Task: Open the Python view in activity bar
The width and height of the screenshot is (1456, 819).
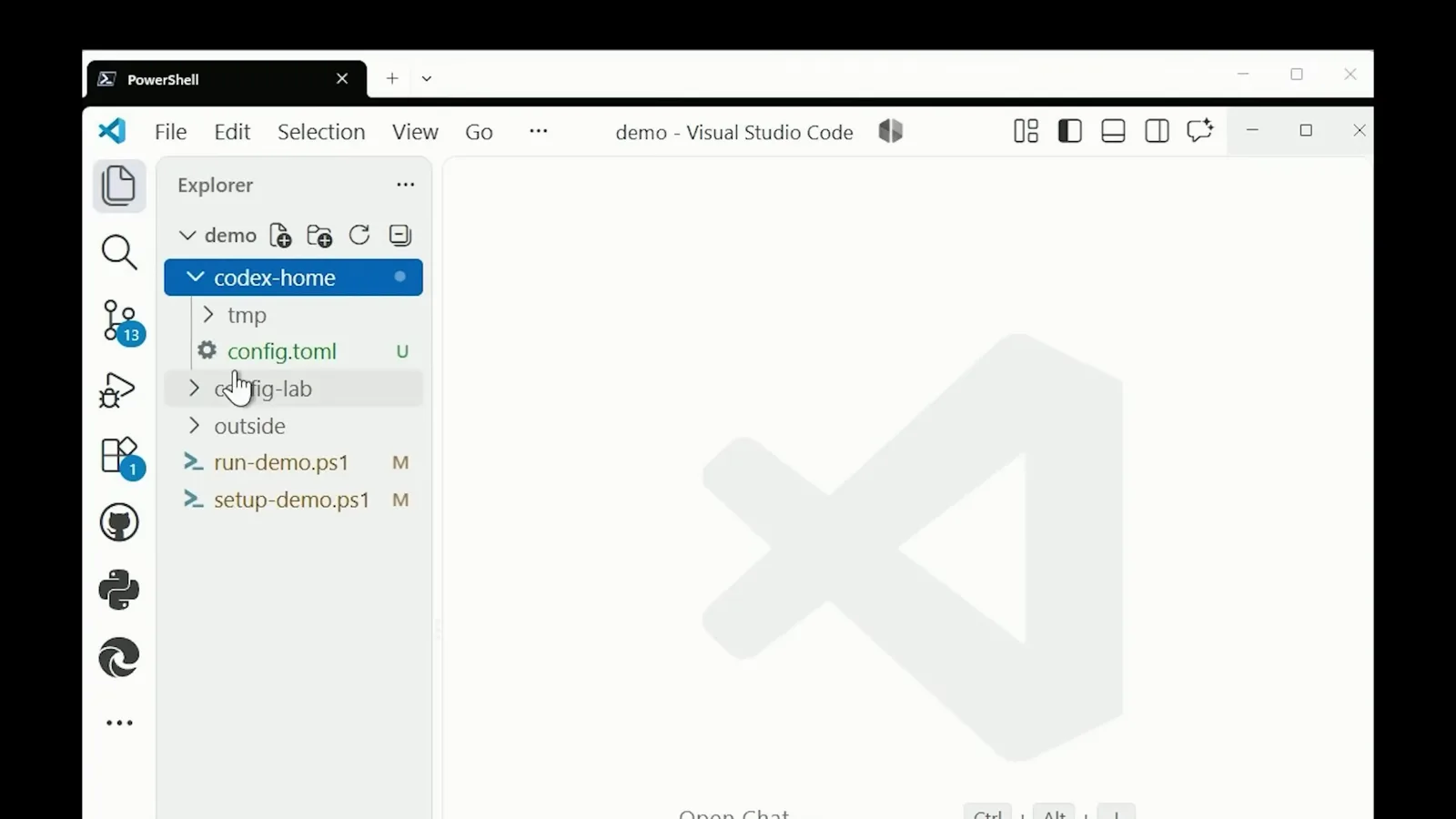Action: click(x=119, y=591)
